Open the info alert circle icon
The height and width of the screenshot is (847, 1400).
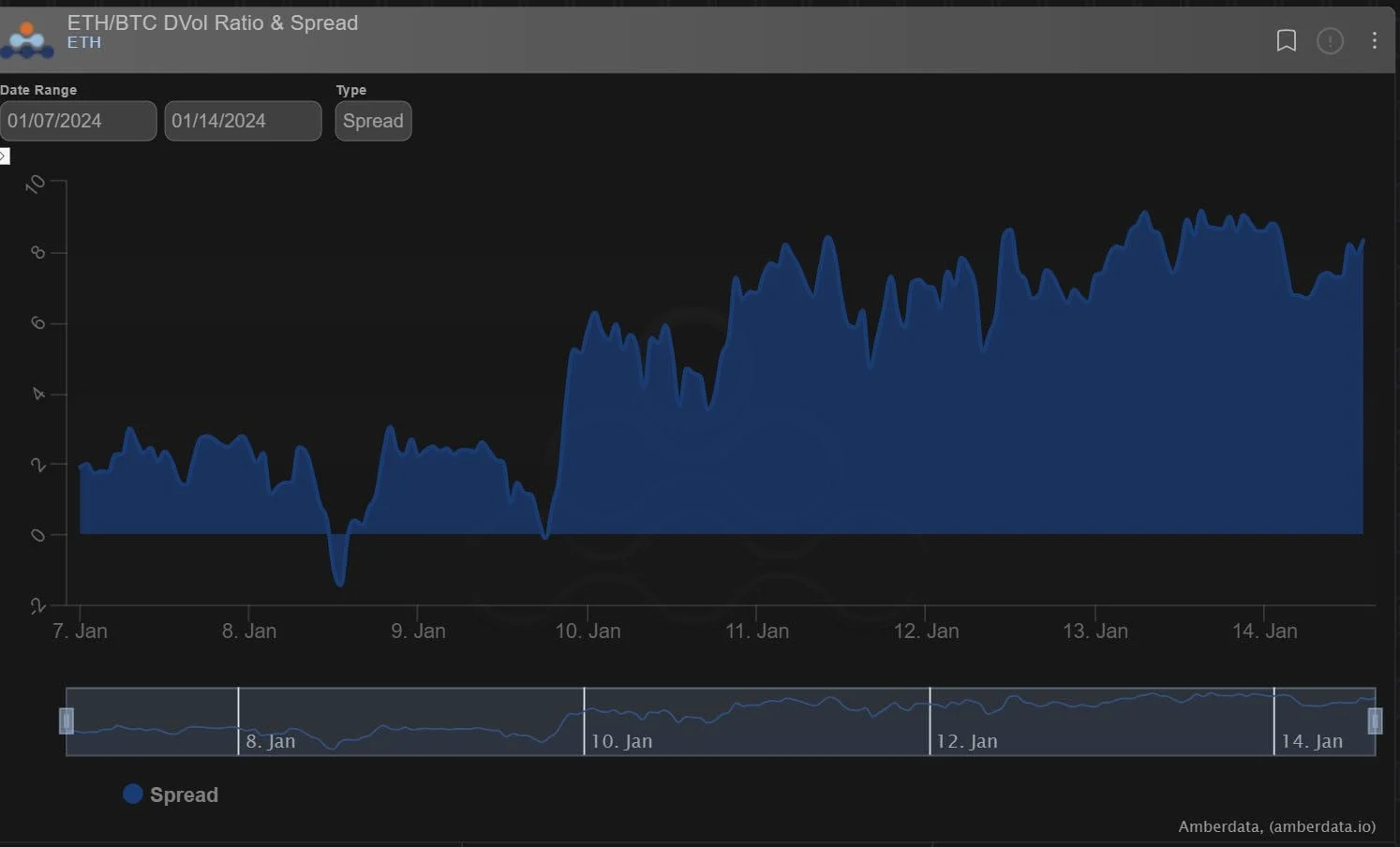[x=1330, y=40]
